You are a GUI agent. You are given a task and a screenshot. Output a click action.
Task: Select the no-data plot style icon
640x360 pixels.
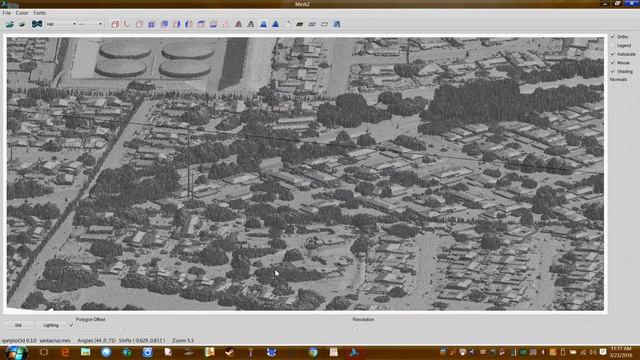(x=288, y=24)
